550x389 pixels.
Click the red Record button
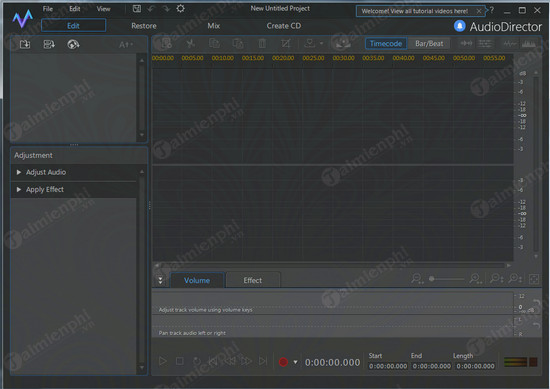coord(283,362)
